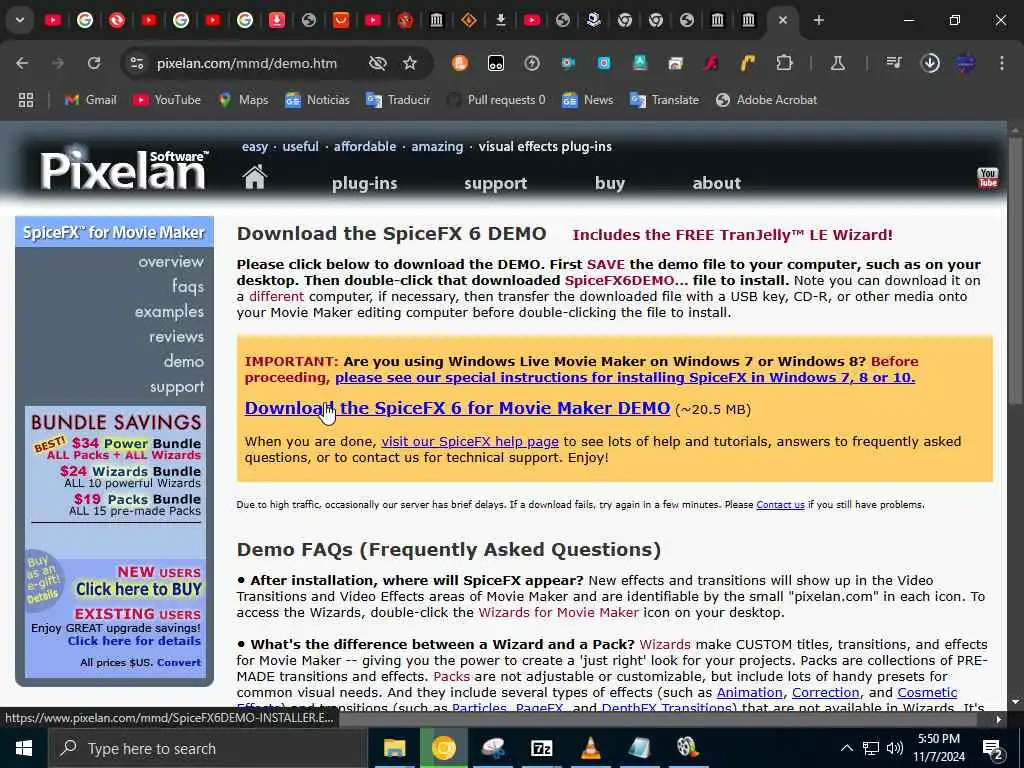This screenshot has width=1024, height=768.
Task: Open the Cosmetic effects link
Action: [x=927, y=692]
